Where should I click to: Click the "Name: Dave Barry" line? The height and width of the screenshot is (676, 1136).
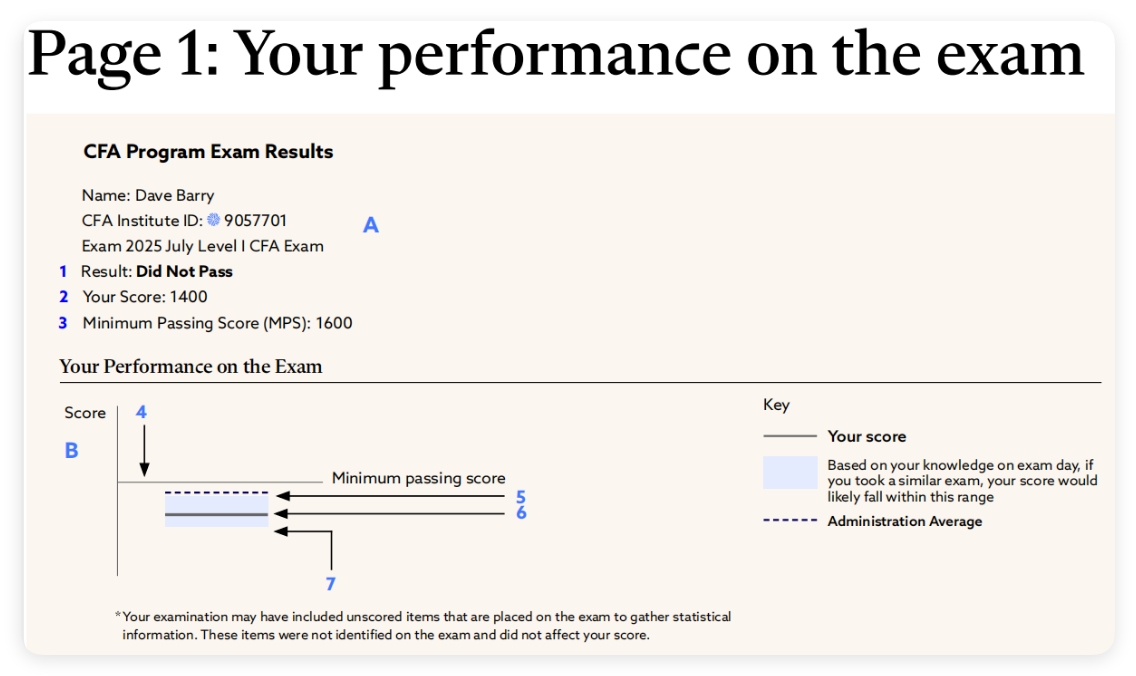click(x=148, y=195)
